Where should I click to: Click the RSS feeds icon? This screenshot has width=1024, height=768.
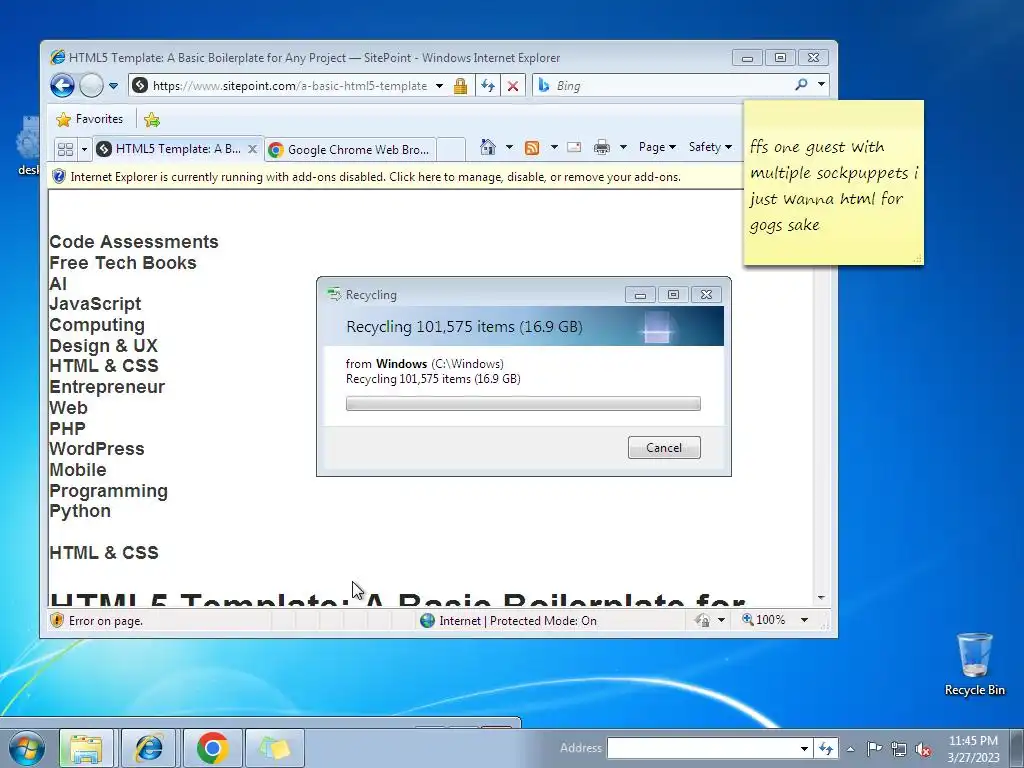click(x=532, y=148)
